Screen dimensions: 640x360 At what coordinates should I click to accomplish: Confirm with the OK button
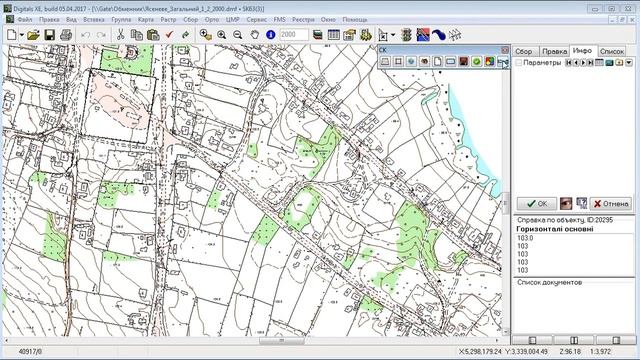tap(537, 204)
